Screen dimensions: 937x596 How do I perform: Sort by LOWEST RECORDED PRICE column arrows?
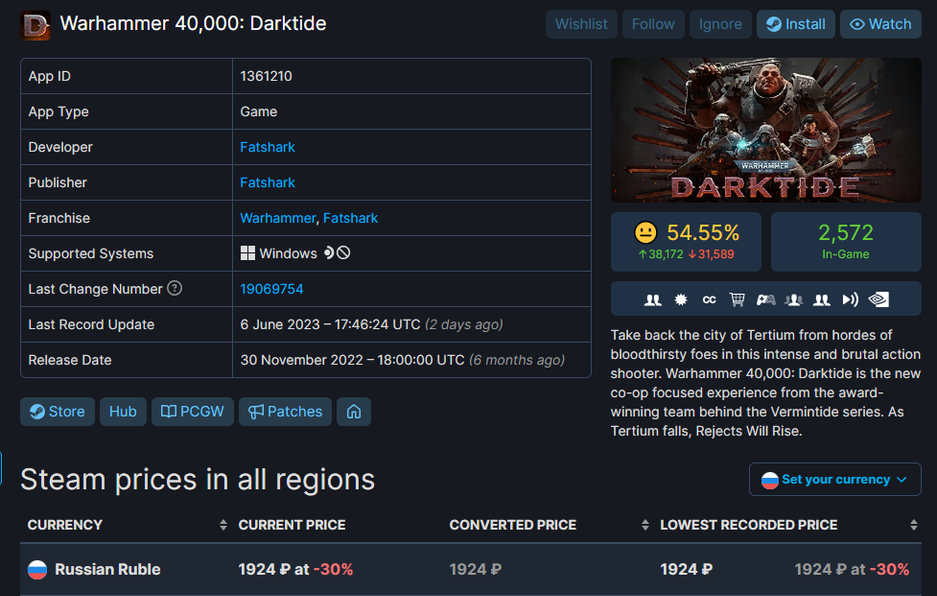(913, 525)
